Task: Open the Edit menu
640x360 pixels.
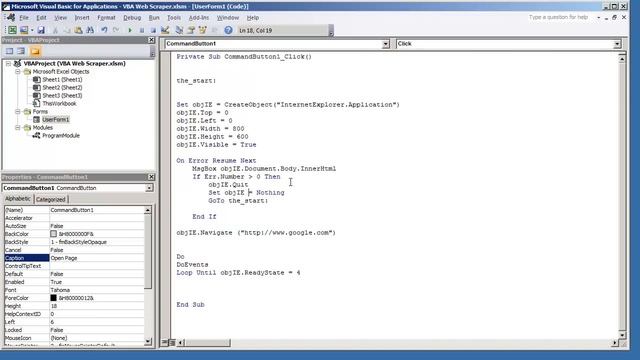Action: [x=41, y=18]
